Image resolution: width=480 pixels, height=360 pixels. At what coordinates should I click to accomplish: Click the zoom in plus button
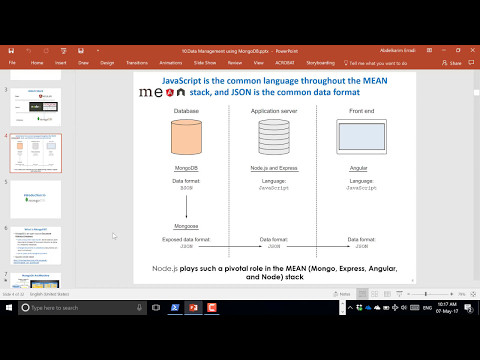(x=452, y=294)
